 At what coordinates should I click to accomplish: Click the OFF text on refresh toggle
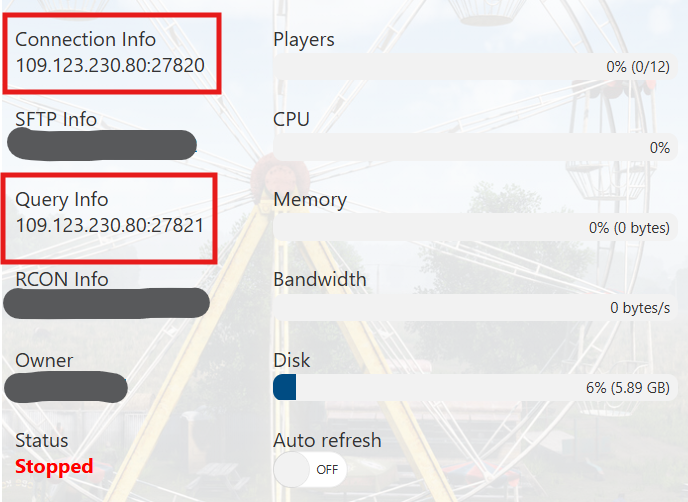[x=327, y=470]
